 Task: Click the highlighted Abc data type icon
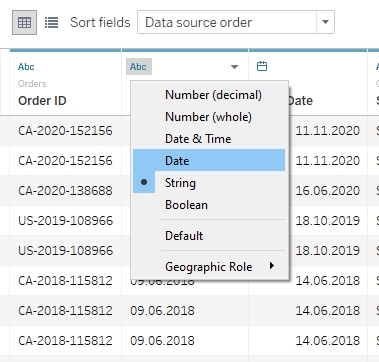point(139,67)
